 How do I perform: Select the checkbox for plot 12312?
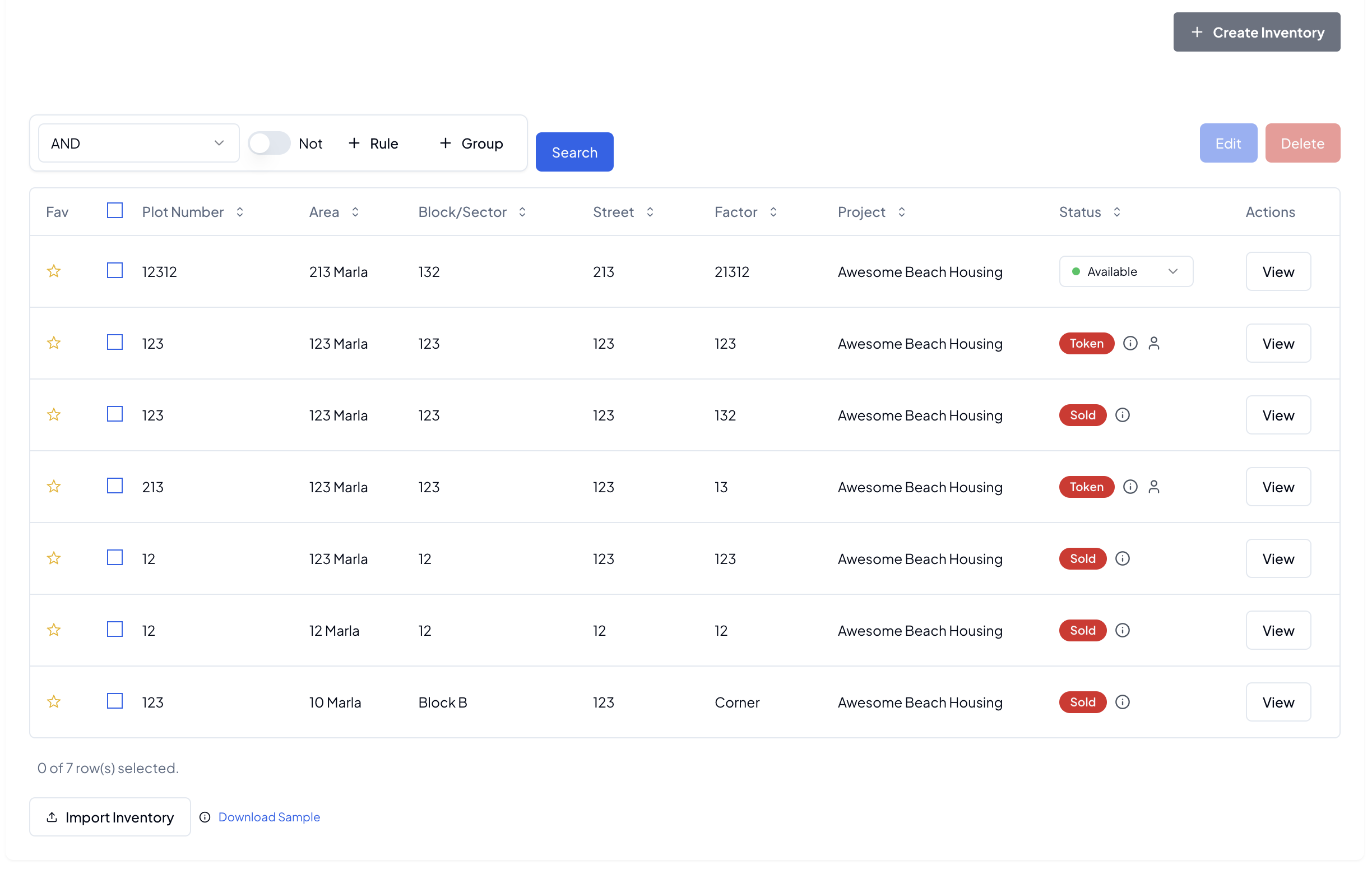[114, 270]
